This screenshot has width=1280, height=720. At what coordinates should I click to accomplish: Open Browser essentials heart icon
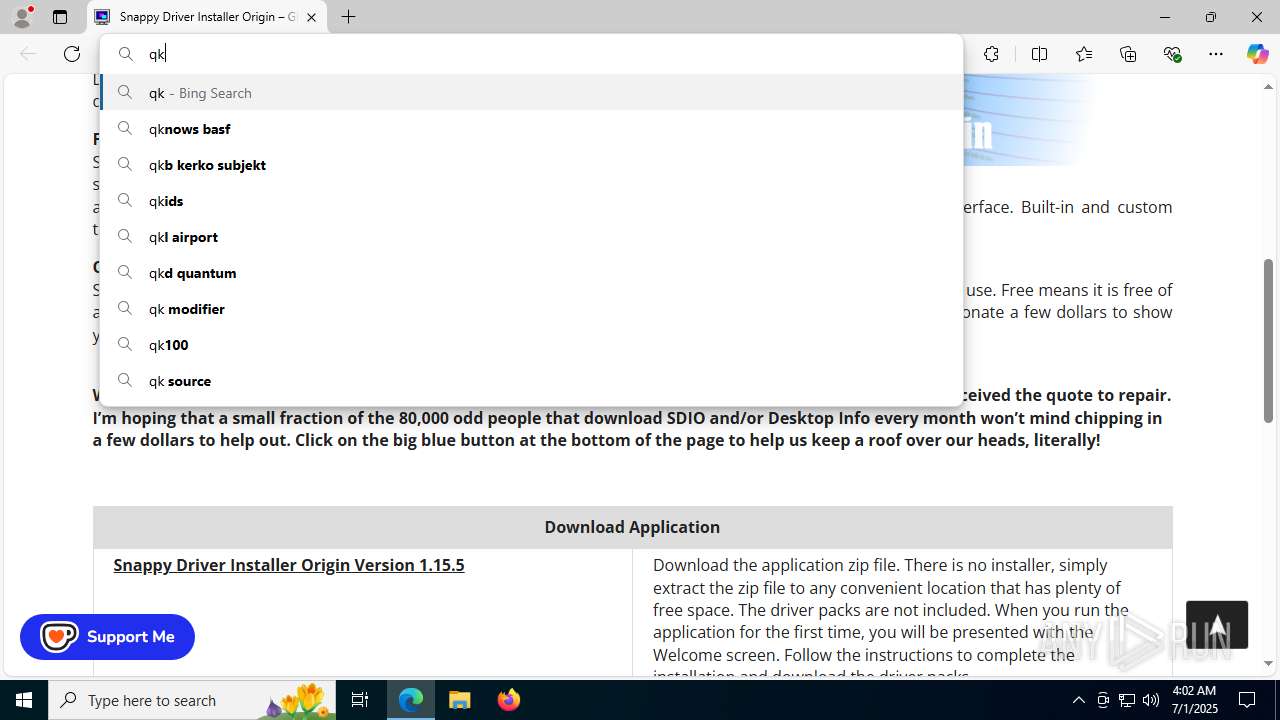1172,54
